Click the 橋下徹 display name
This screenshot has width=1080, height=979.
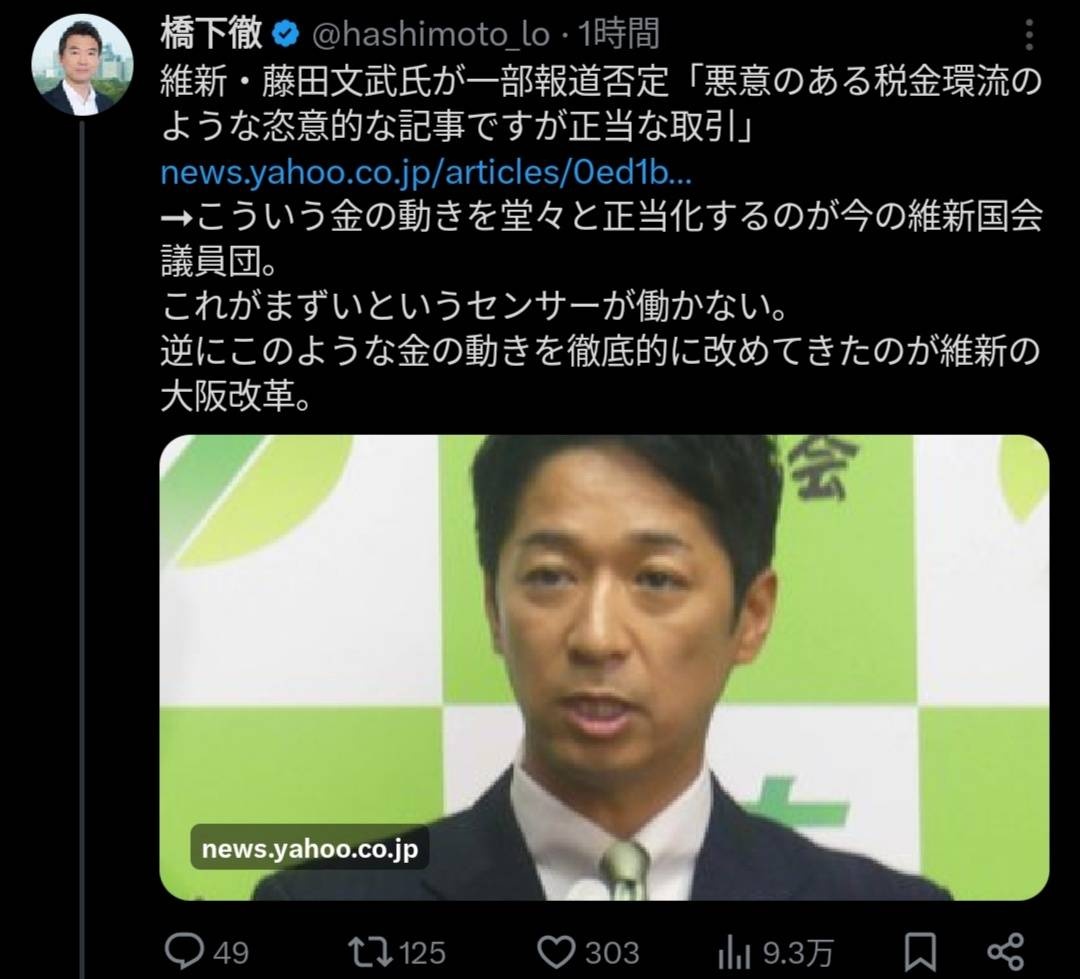click(212, 34)
